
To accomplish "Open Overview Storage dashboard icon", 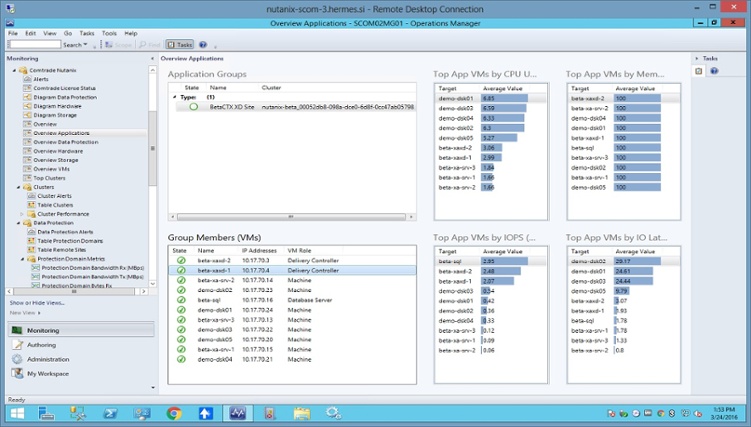I will 28,160.
